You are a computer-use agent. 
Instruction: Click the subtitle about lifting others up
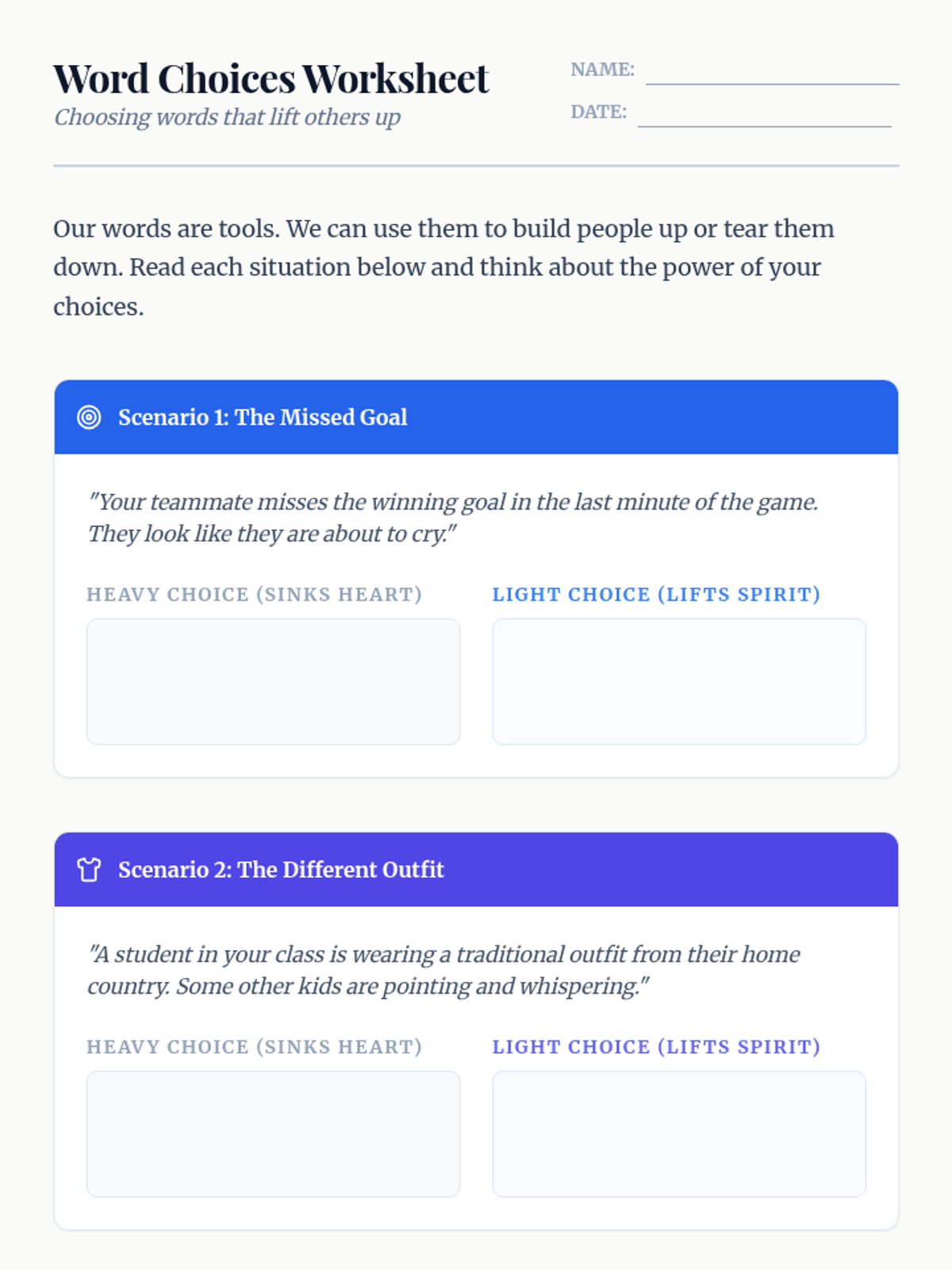[x=227, y=117]
